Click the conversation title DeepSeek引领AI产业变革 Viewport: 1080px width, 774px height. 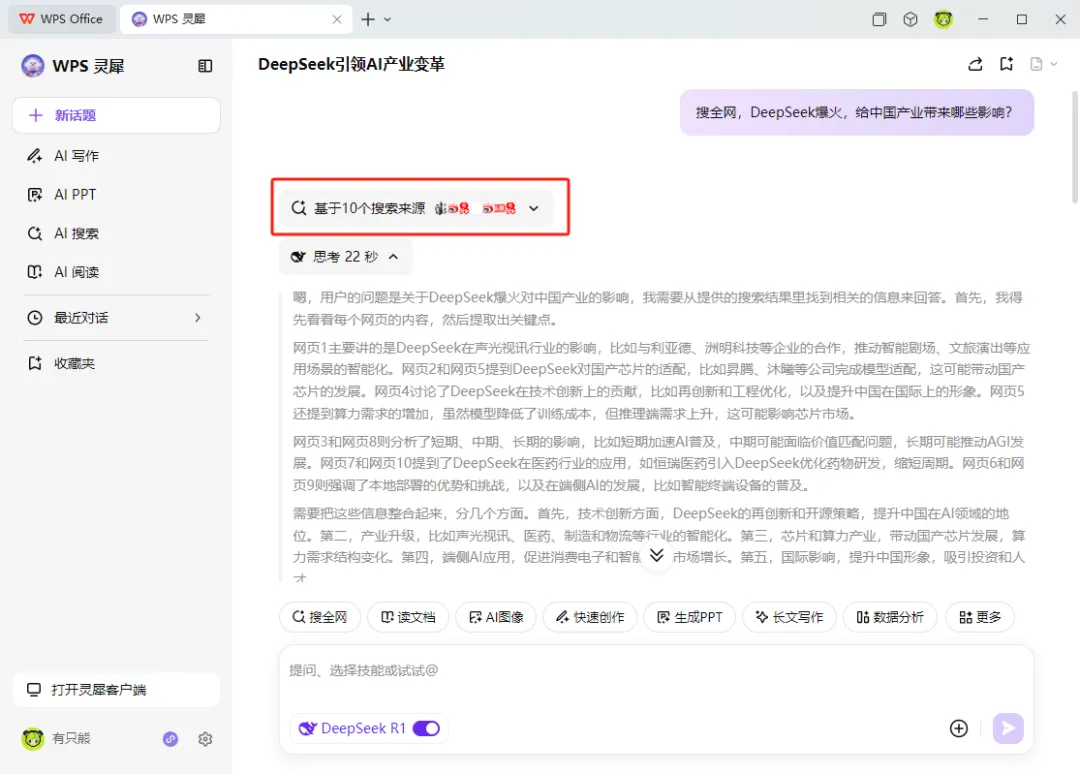351,64
